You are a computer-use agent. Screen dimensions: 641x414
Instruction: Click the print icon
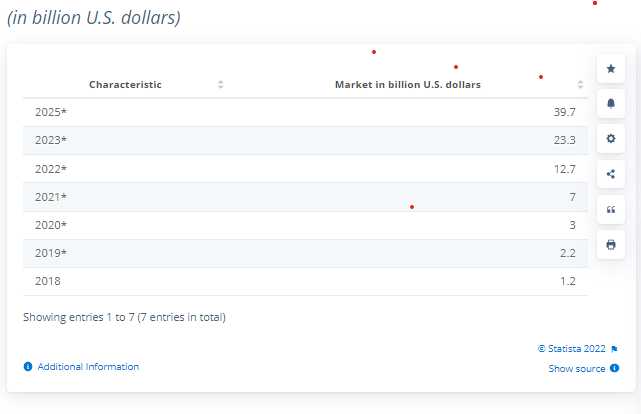611,245
